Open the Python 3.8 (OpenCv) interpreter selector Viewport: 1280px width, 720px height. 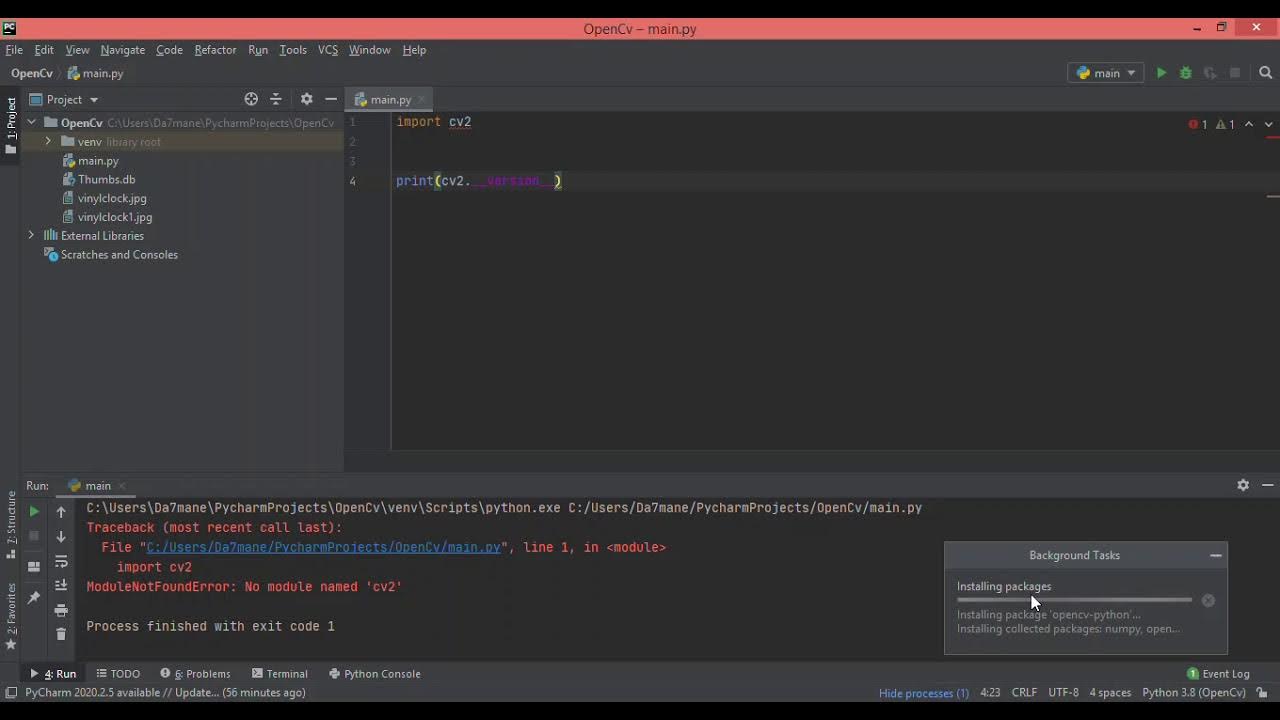[x=1194, y=692]
